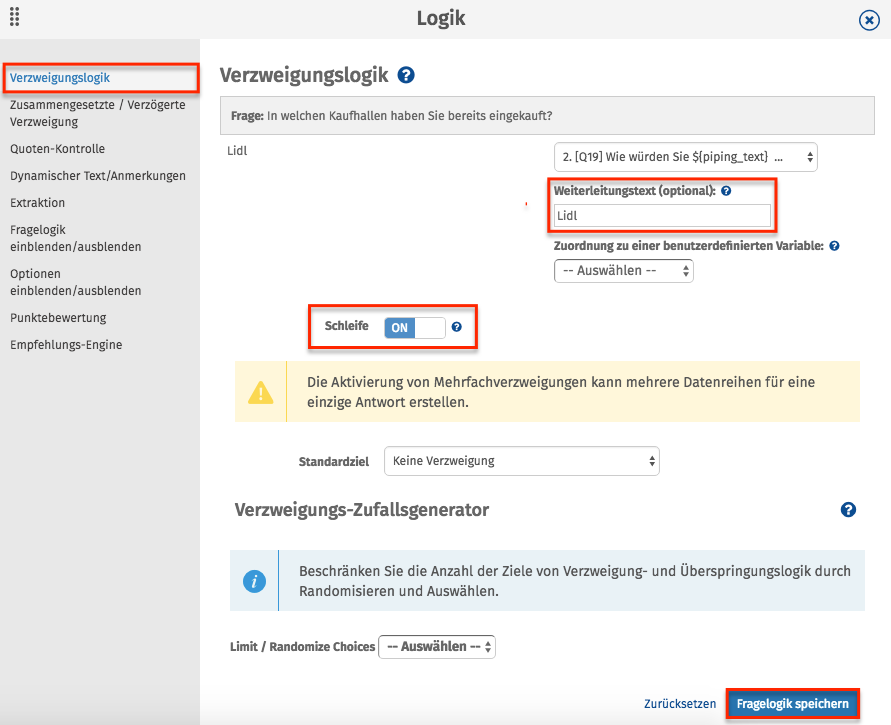
Task: Open the Standardziel dropdown
Action: [x=521, y=461]
